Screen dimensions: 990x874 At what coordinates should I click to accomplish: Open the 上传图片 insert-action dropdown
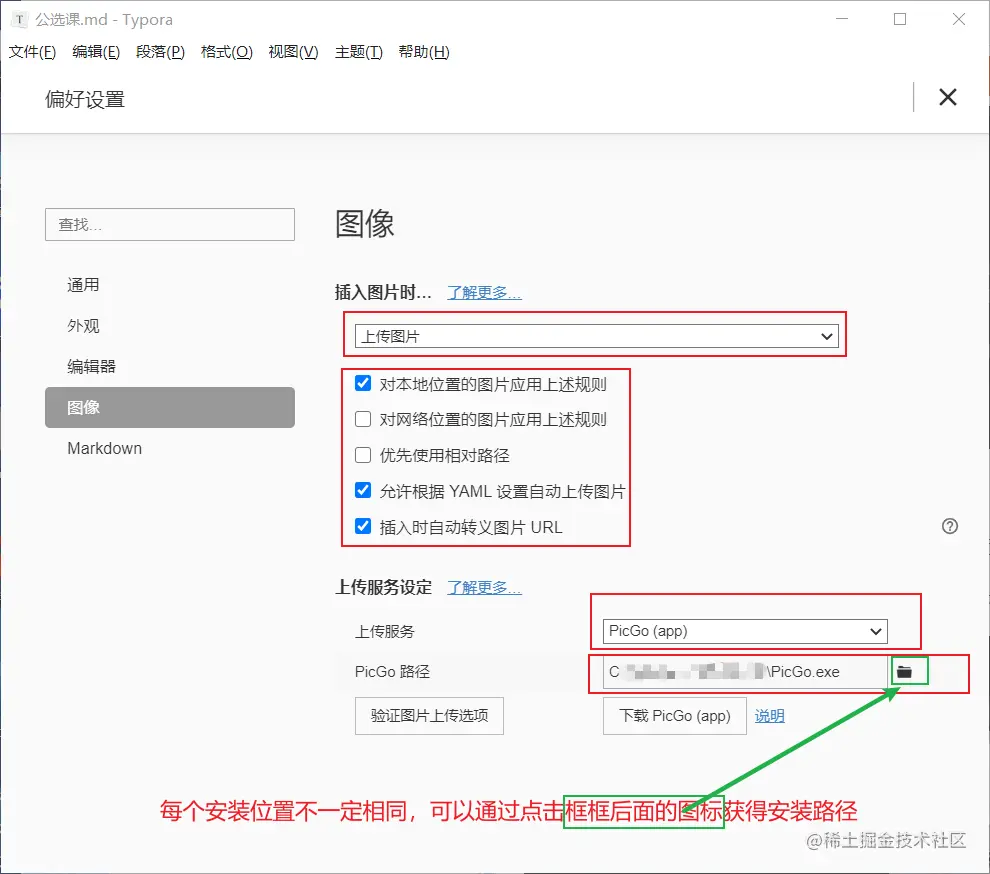click(x=597, y=336)
